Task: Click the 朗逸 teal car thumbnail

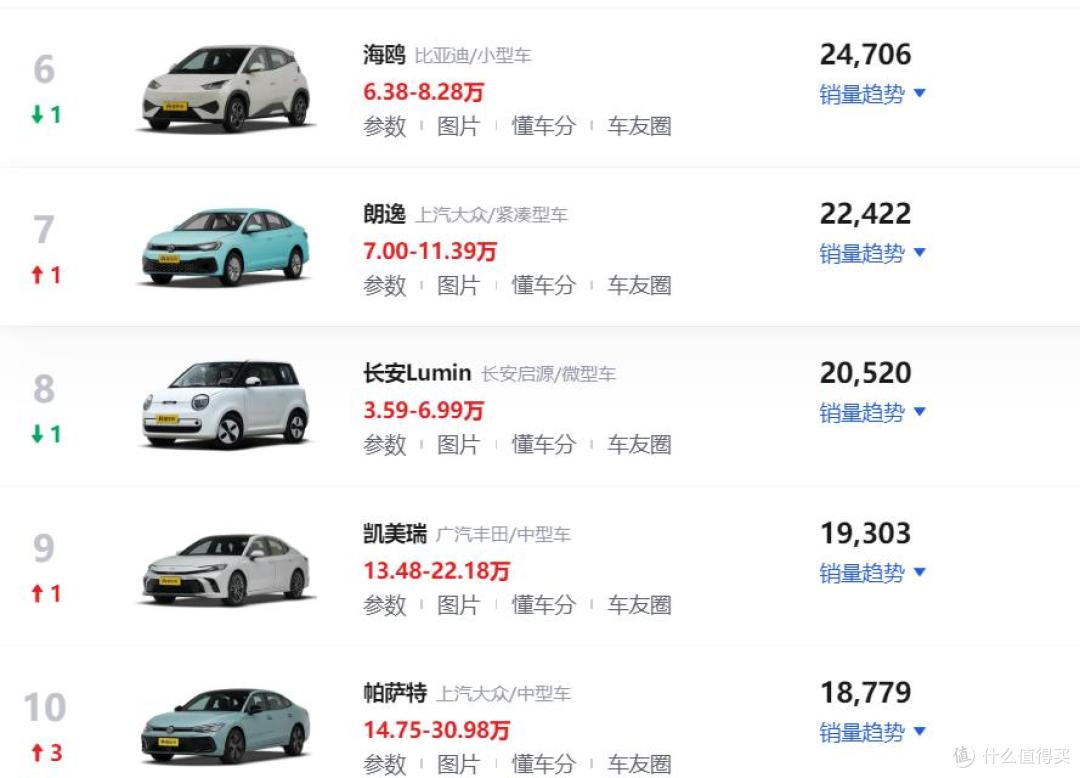Action: click(226, 246)
